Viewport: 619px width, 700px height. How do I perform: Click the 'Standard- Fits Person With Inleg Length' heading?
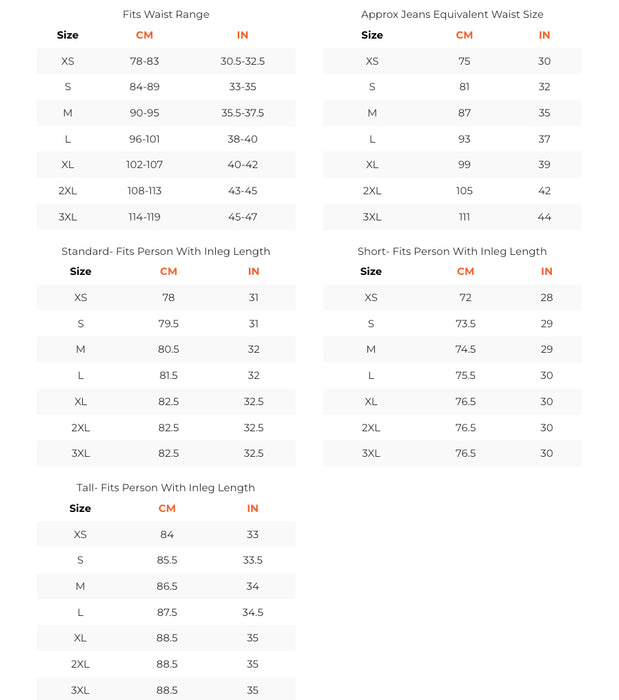tap(166, 251)
